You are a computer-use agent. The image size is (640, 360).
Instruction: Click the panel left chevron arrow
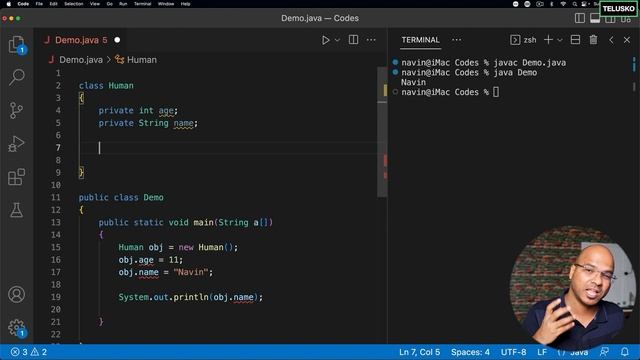point(611,40)
